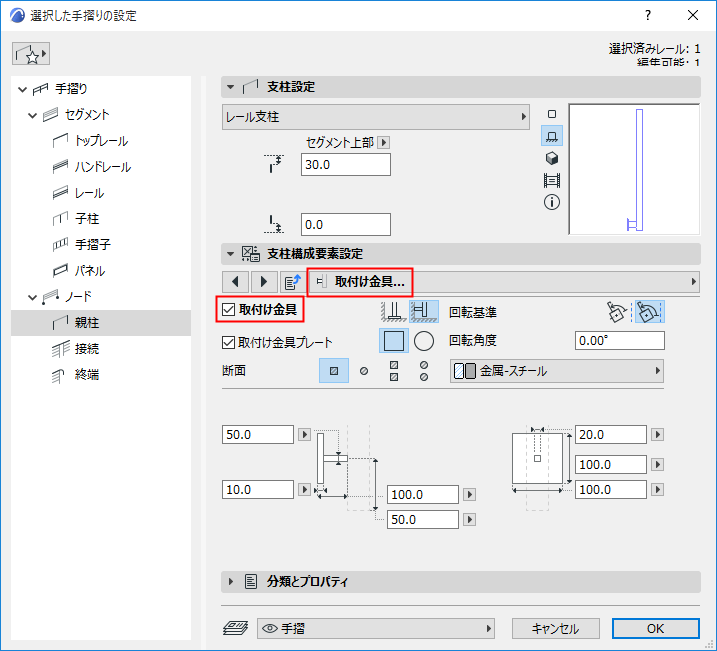717x651 pixels.
Task: Click the 回転角度 0.00° field
Action: (x=620, y=341)
